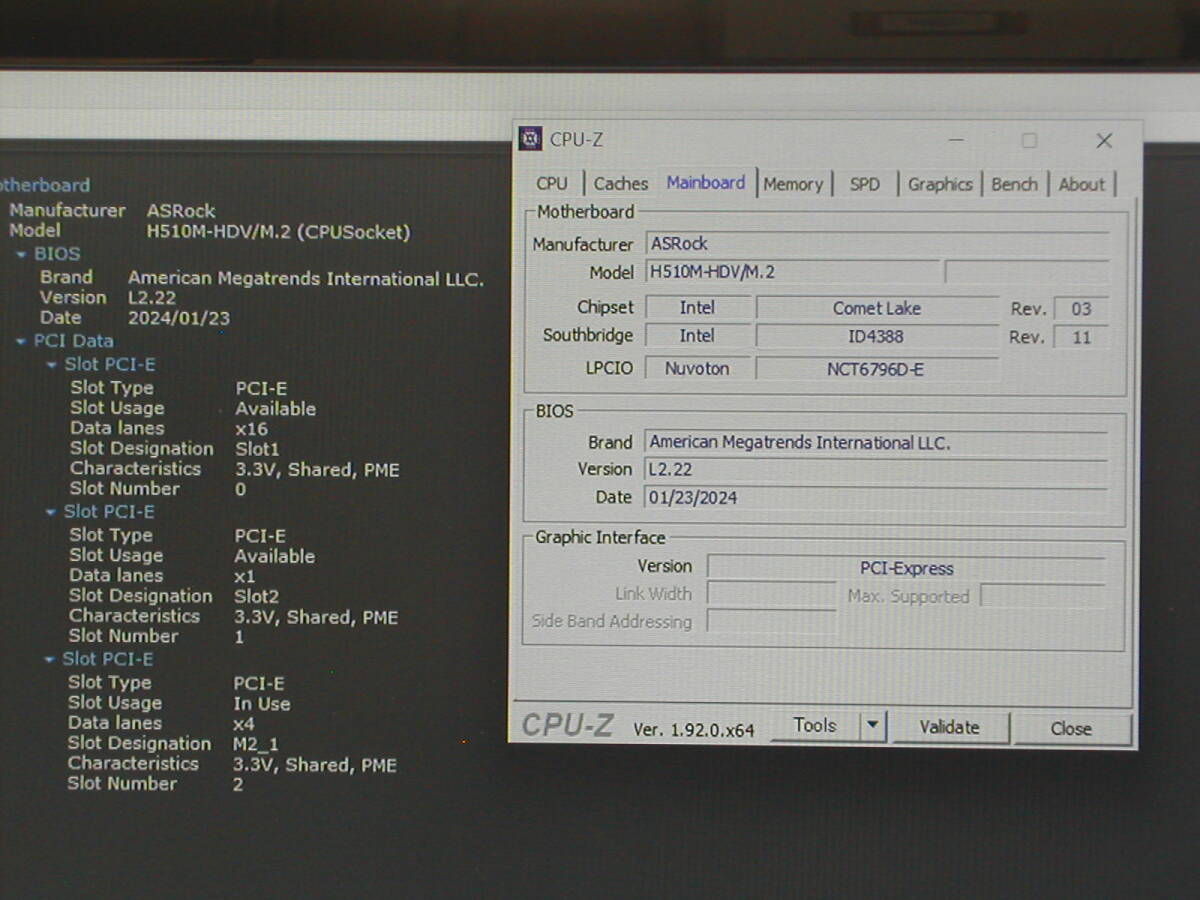Collapse the second Slot PCI-E node
Image resolution: width=1200 pixels, height=900 pixels.
[51, 513]
